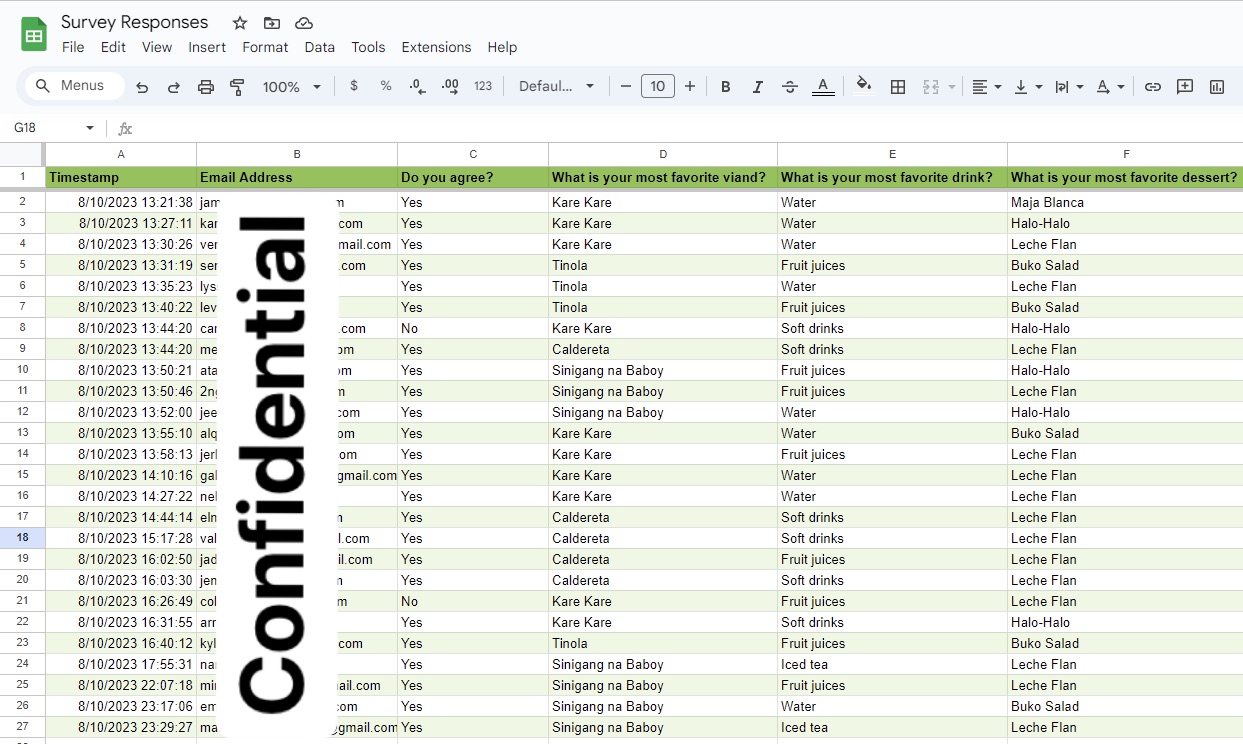This screenshot has width=1243, height=744.
Task: Open the Extensions menu
Action: (x=436, y=47)
